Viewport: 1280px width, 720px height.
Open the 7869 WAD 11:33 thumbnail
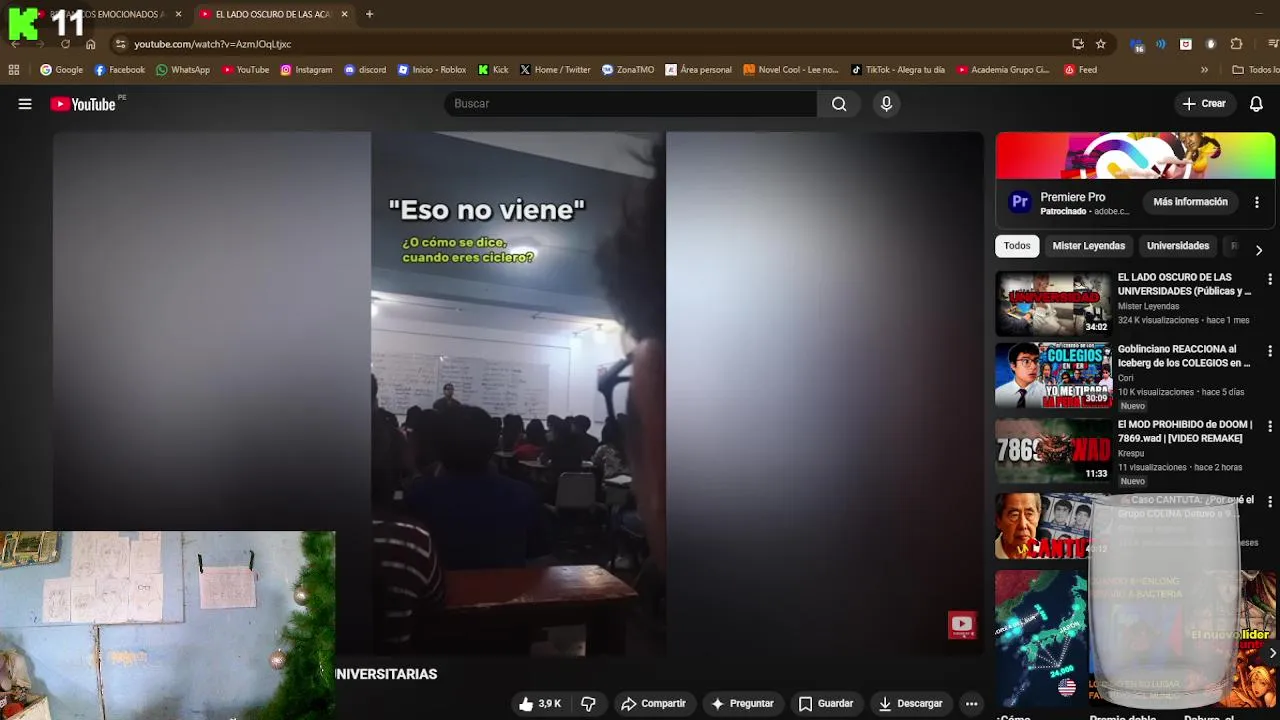[1053, 450]
